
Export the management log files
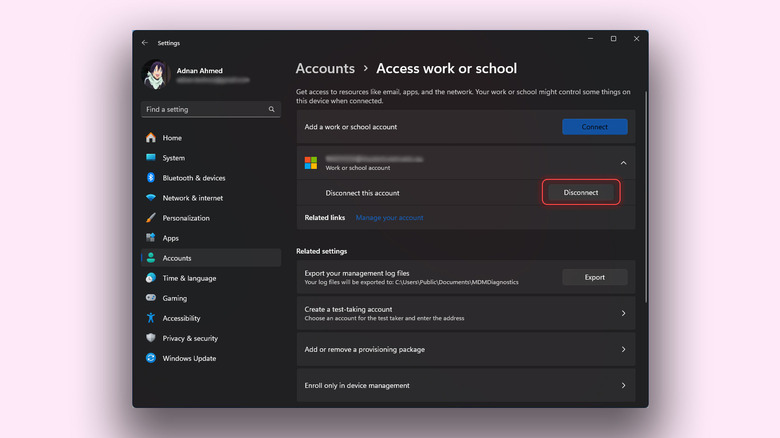click(594, 277)
